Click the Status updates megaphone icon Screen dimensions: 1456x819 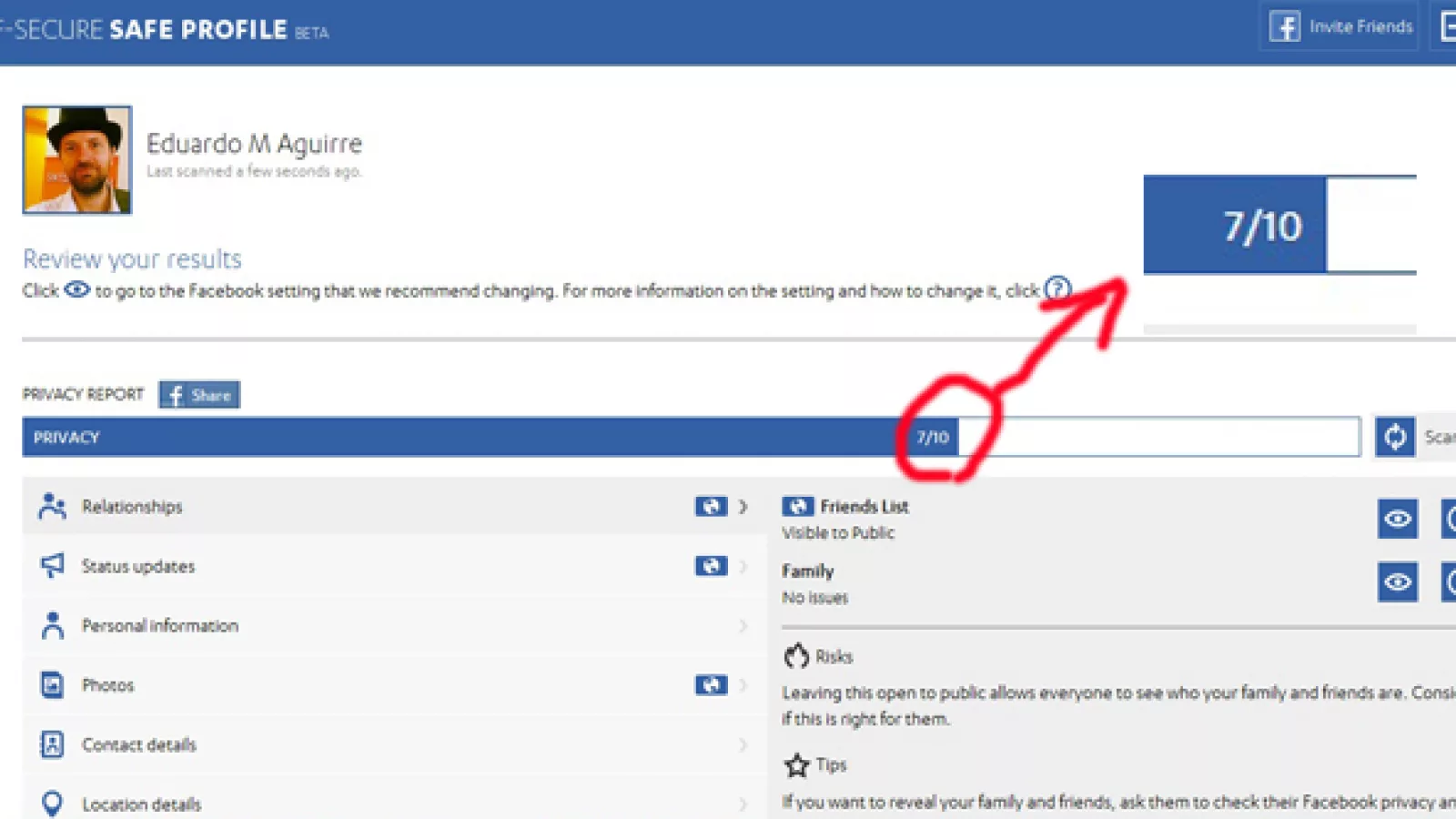tap(52, 566)
